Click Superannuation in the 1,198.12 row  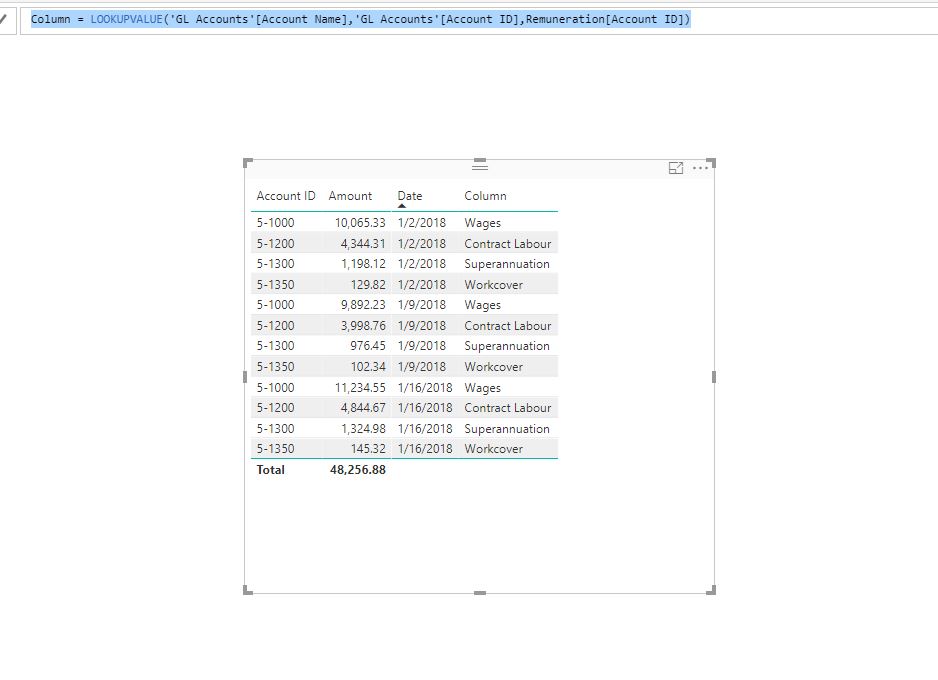click(507, 264)
